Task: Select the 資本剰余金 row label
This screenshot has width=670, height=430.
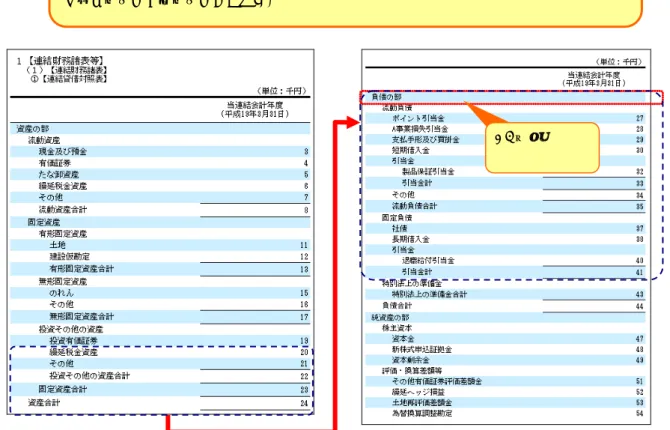Action: pyautogui.click(x=411, y=360)
